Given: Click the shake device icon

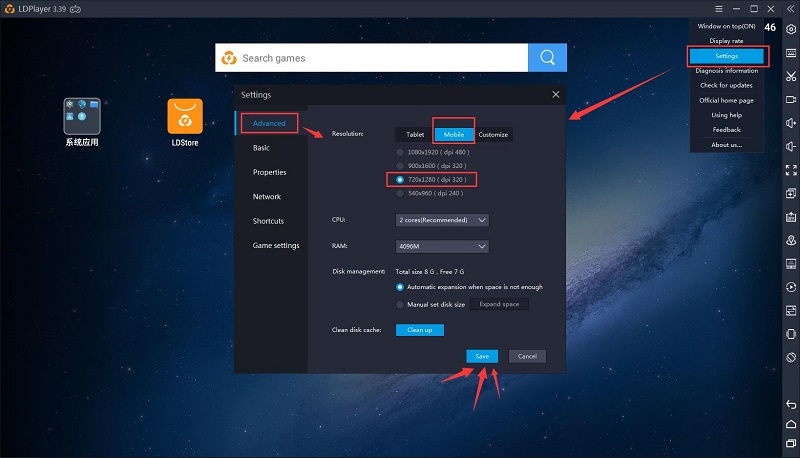Looking at the screenshot, I should click(791, 334).
